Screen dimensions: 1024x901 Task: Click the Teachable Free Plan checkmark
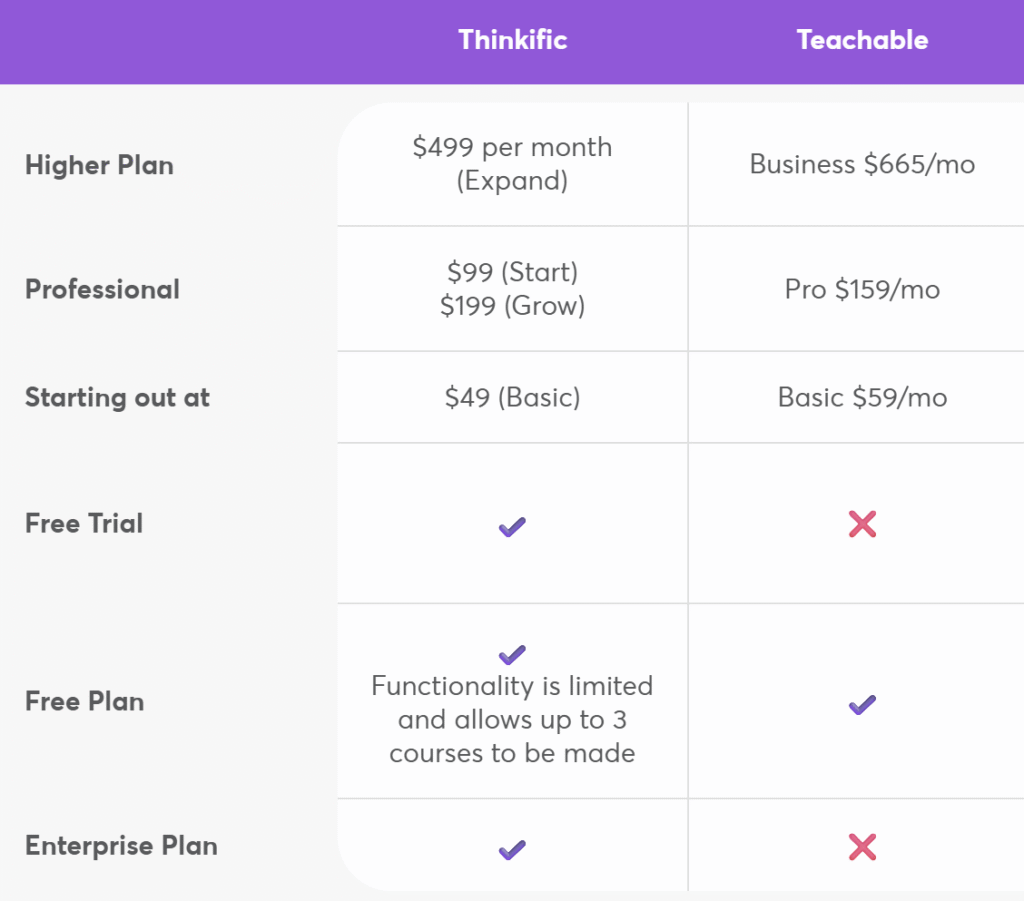pyautogui.click(x=862, y=704)
